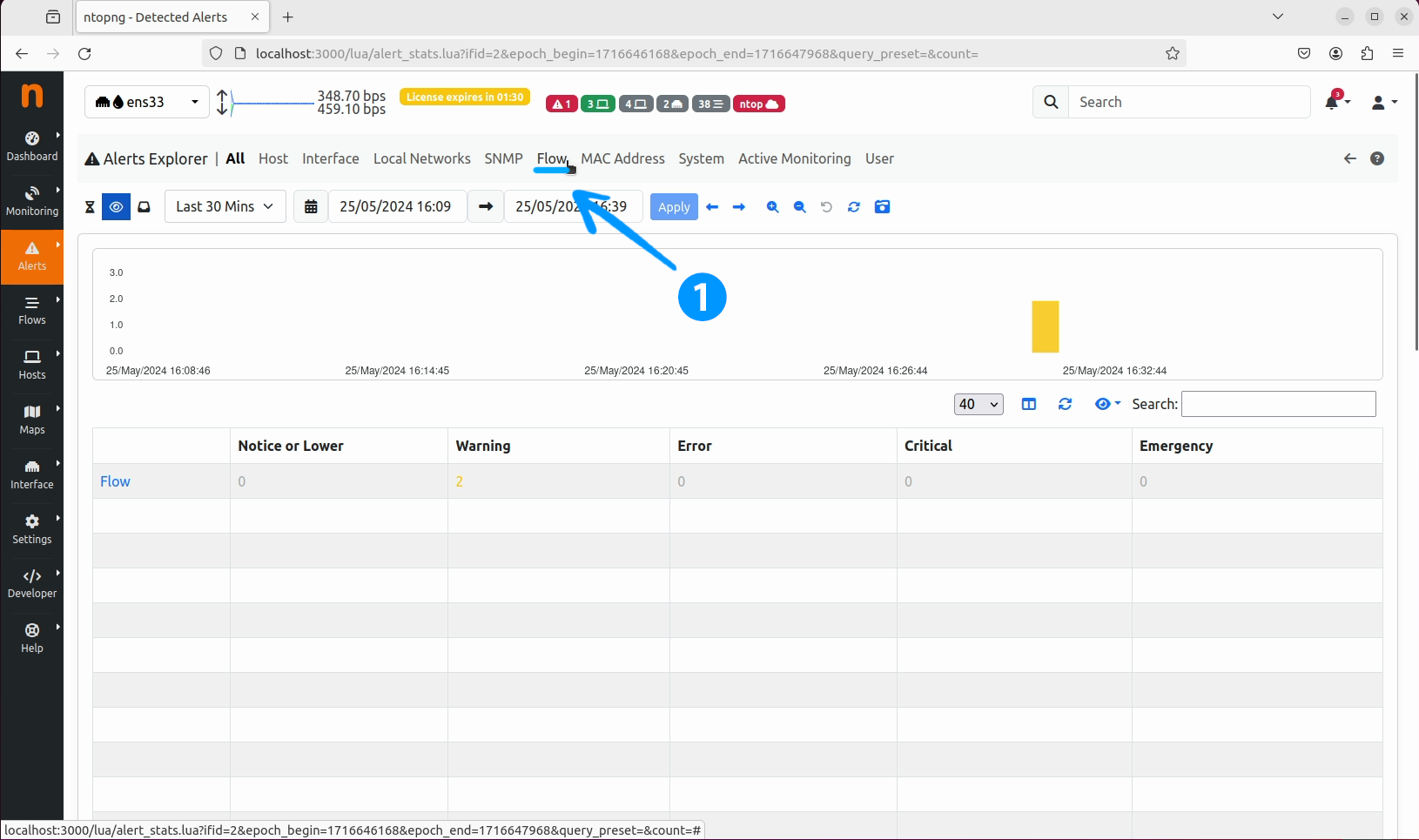The height and width of the screenshot is (840, 1419).
Task: Open the notifications bell
Action: (1332, 102)
